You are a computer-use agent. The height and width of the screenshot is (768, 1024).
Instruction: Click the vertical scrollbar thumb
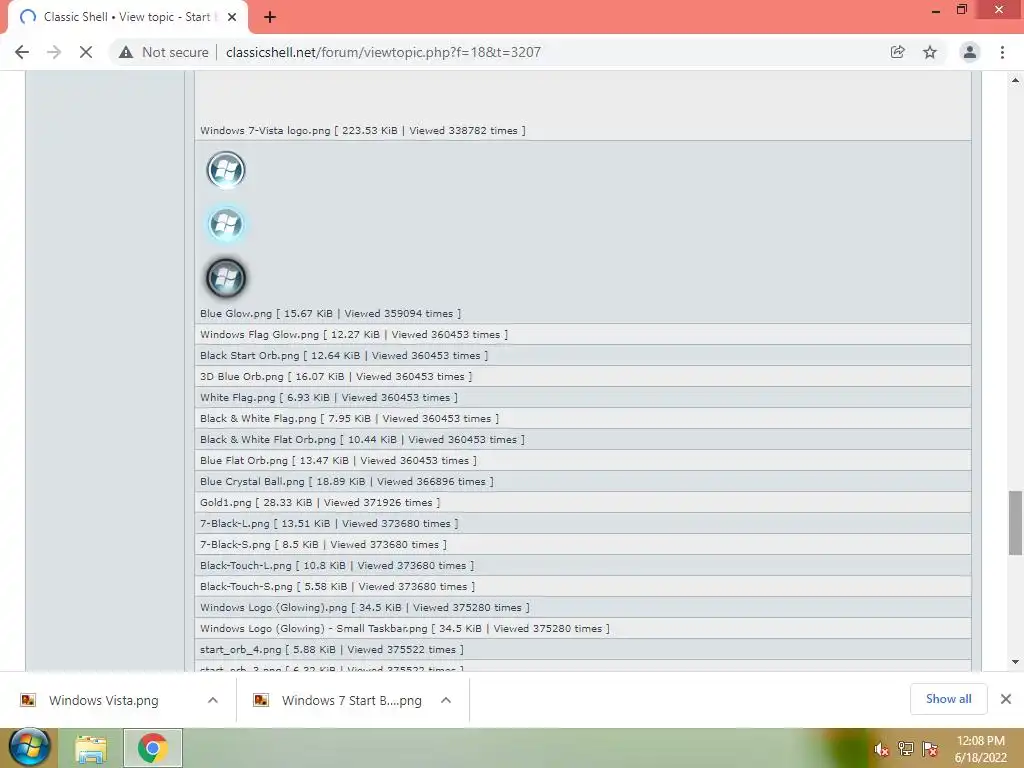pos(1015,523)
